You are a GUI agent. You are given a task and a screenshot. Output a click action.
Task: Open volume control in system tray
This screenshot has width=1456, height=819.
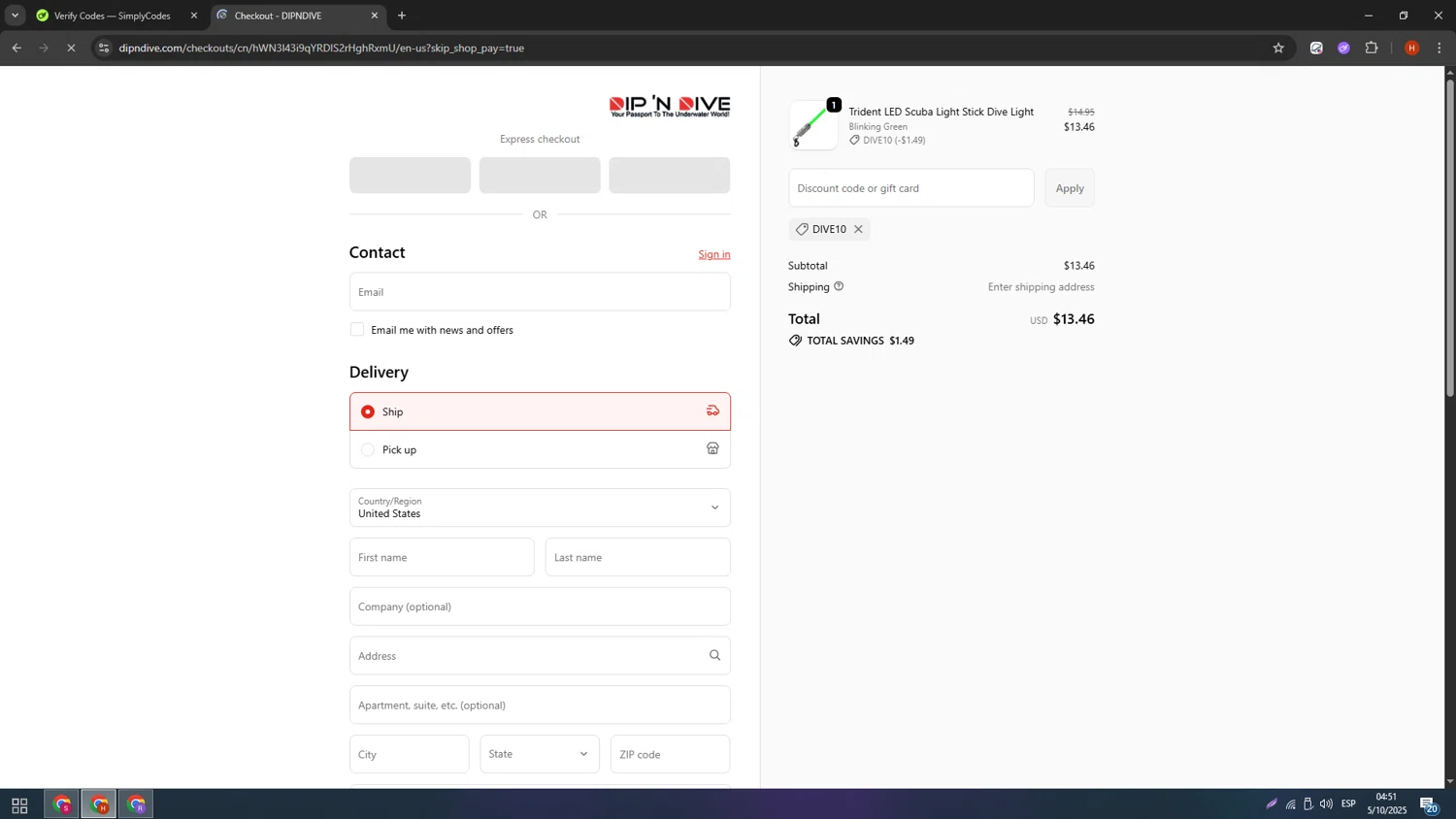click(1326, 803)
